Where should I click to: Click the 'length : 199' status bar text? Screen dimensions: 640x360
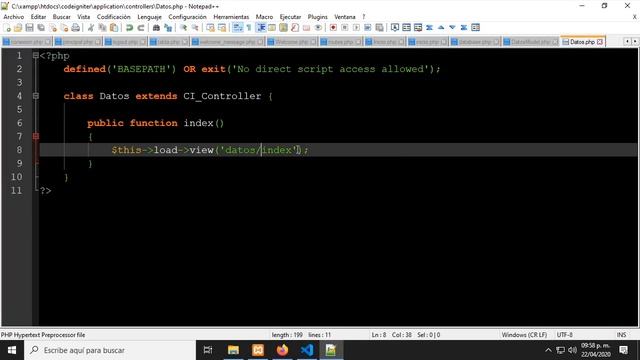(x=287, y=335)
